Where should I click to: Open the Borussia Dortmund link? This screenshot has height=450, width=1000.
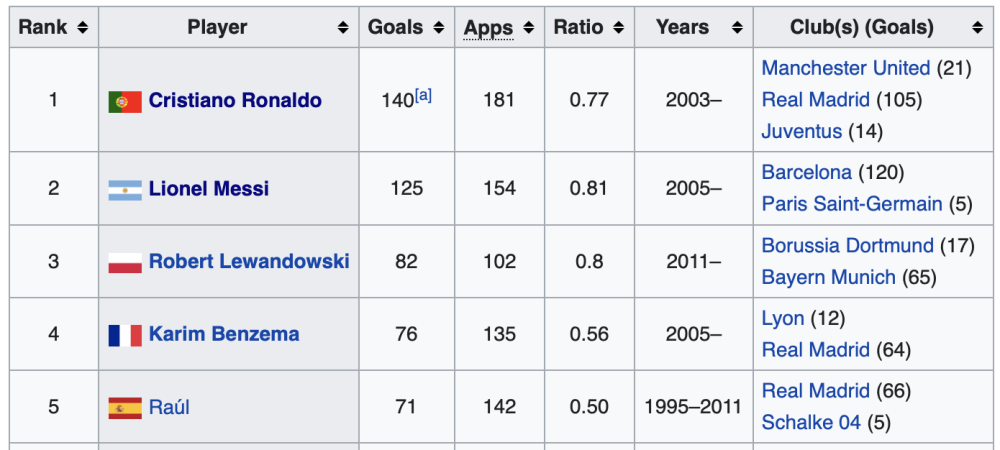point(848,245)
